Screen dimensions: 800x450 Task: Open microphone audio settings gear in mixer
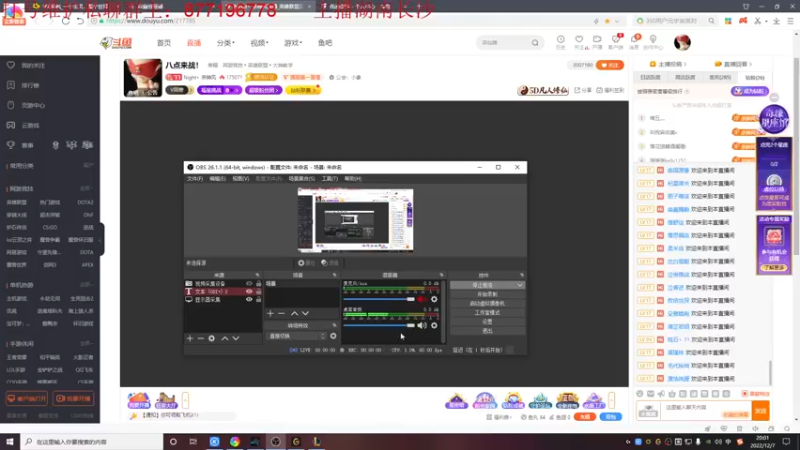coord(434,299)
